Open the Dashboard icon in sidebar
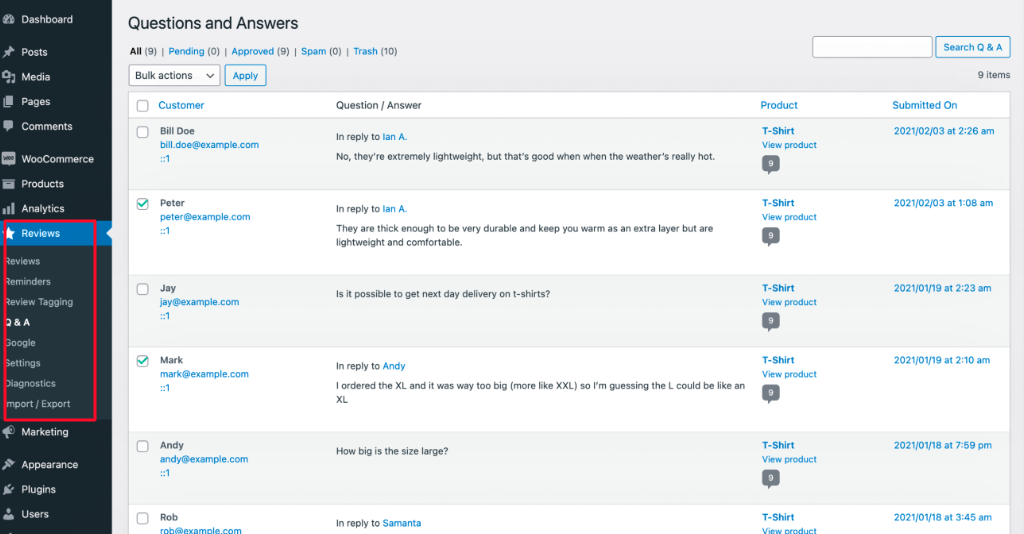Viewport: 1024px width, 534px height. point(8,20)
